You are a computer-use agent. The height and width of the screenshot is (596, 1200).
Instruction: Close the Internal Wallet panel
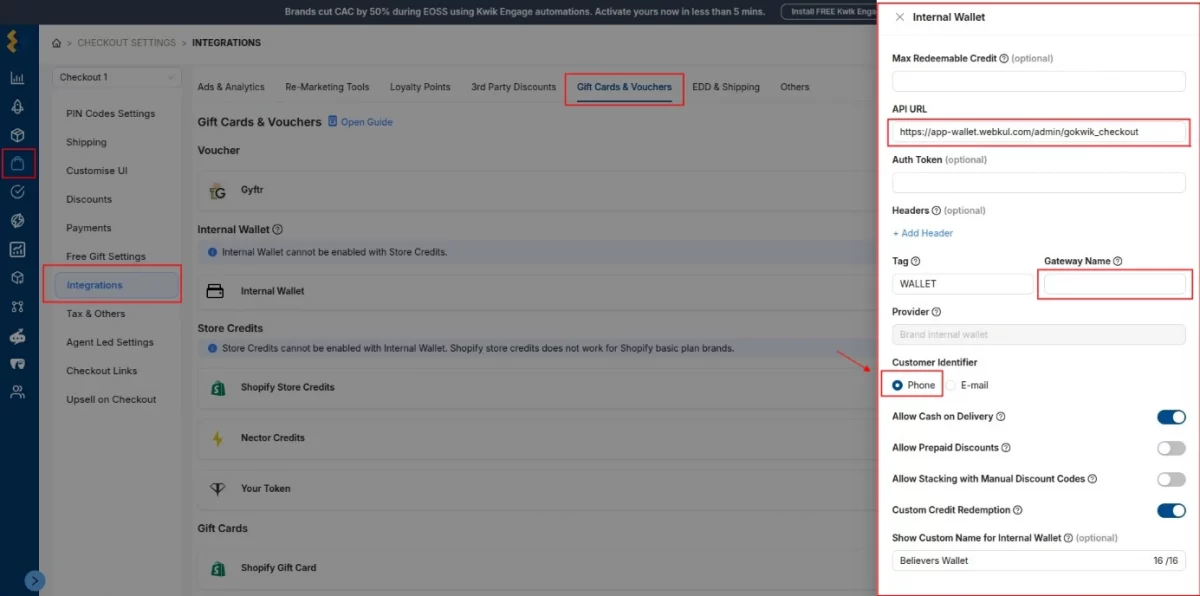point(900,17)
